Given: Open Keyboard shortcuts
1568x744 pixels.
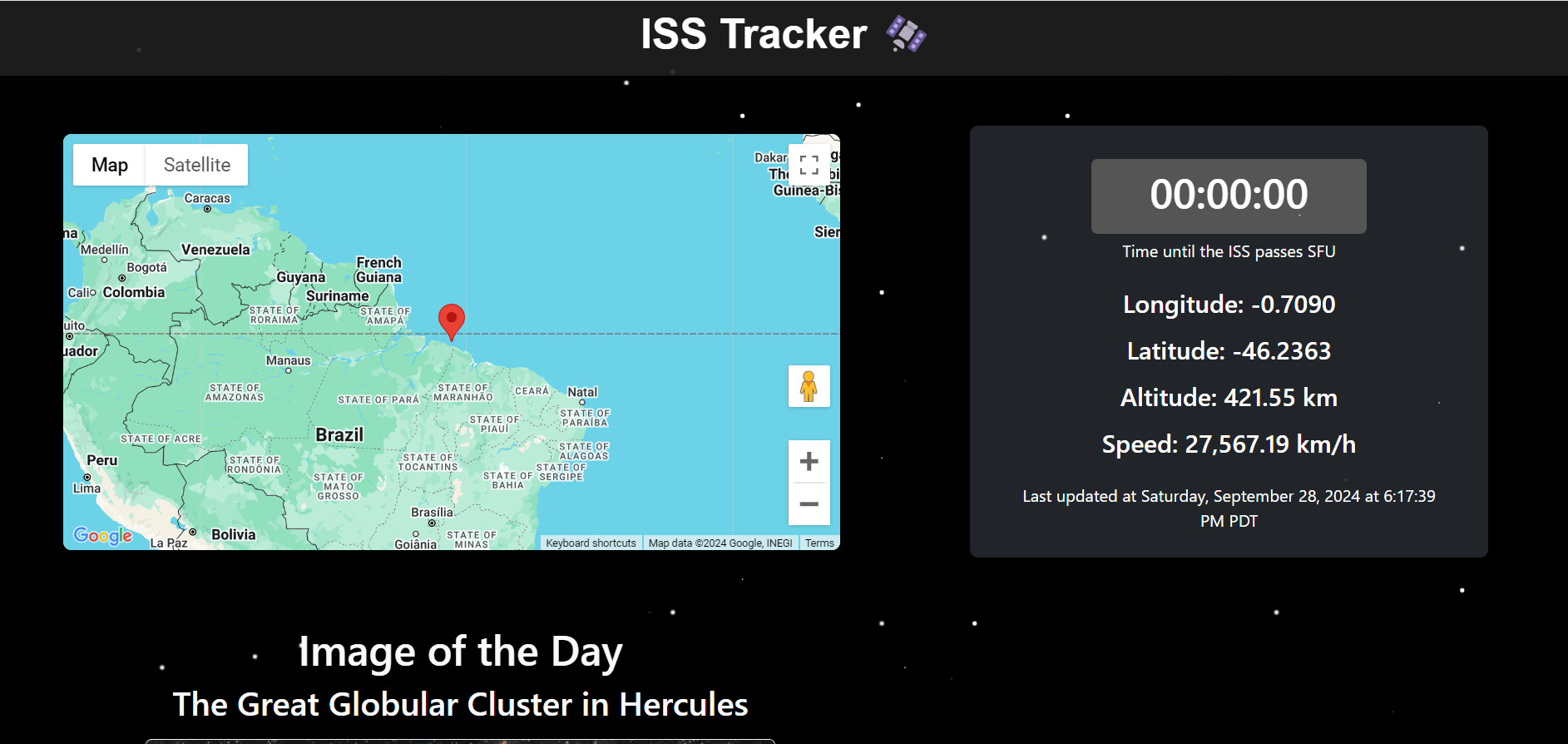Looking at the screenshot, I should pos(591,543).
